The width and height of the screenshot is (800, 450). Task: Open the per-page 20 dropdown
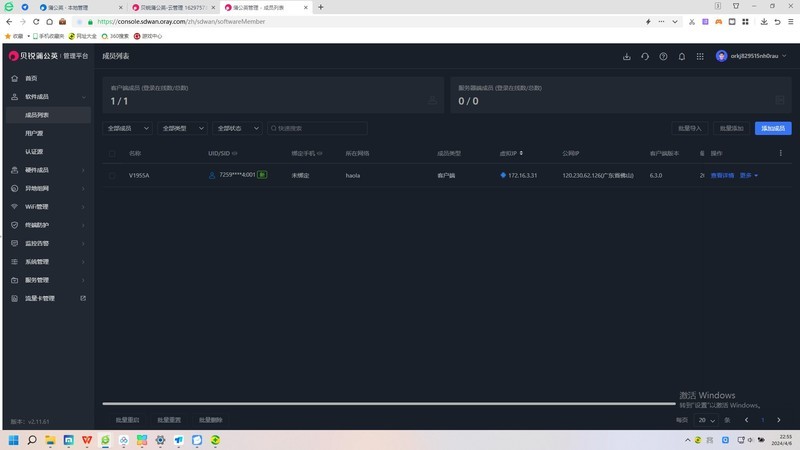[x=706, y=420]
